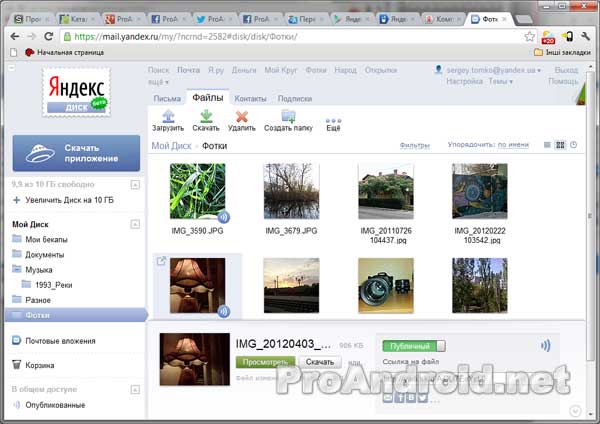This screenshot has width=600, height=424.
Task: Expand the ещё services dropdown
Action: click(158, 82)
